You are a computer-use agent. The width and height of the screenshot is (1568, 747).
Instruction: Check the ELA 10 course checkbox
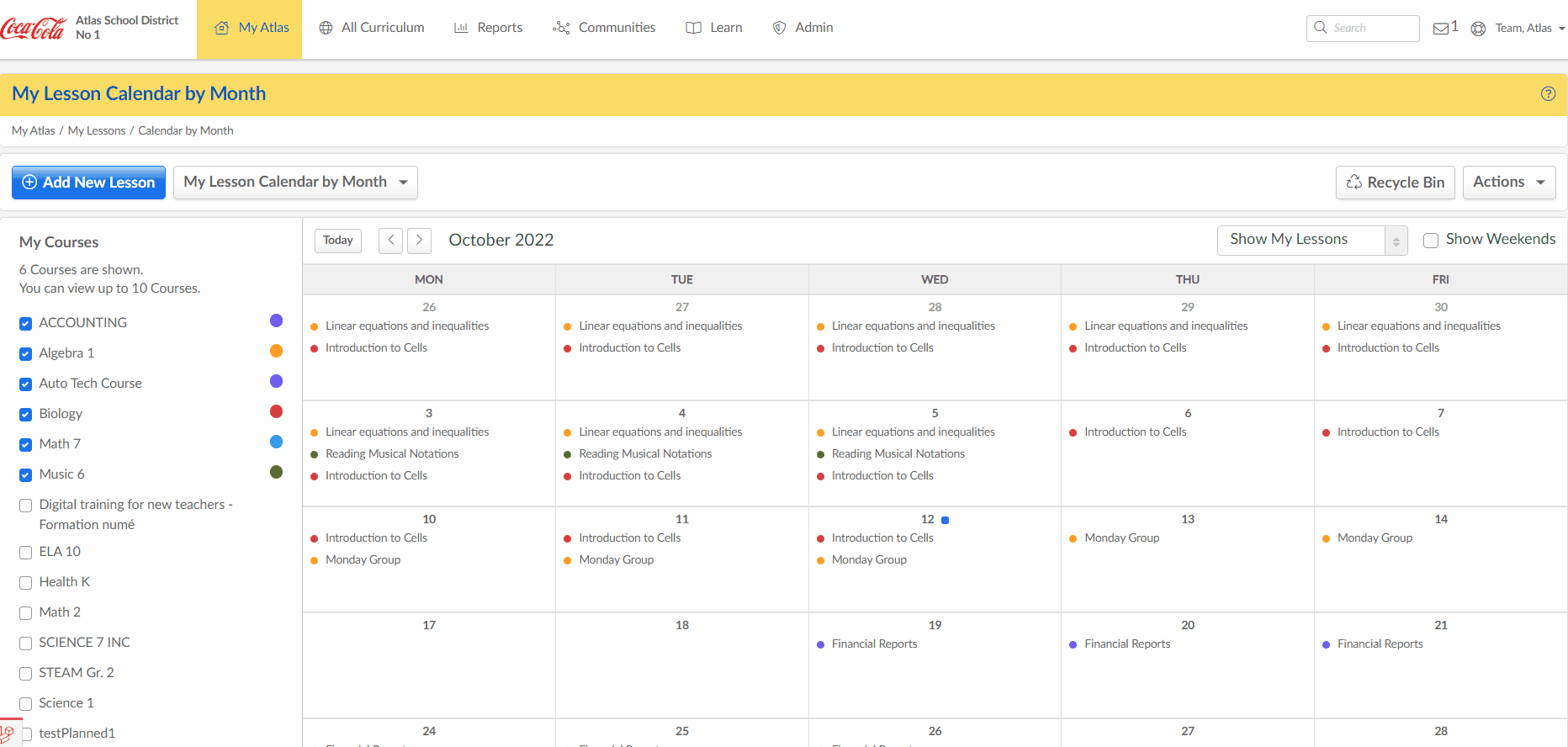(x=26, y=553)
